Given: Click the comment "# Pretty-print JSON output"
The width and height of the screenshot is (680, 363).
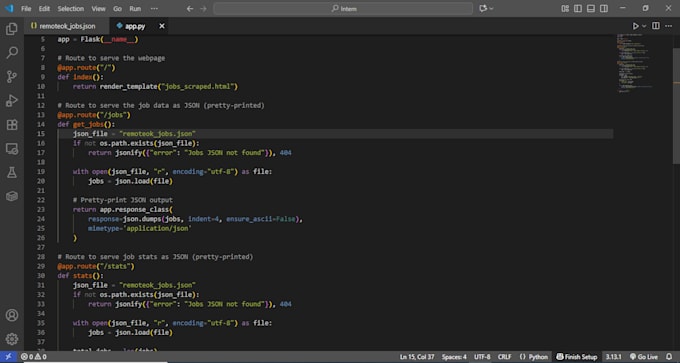Looking at the screenshot, I should coord(123,200).
